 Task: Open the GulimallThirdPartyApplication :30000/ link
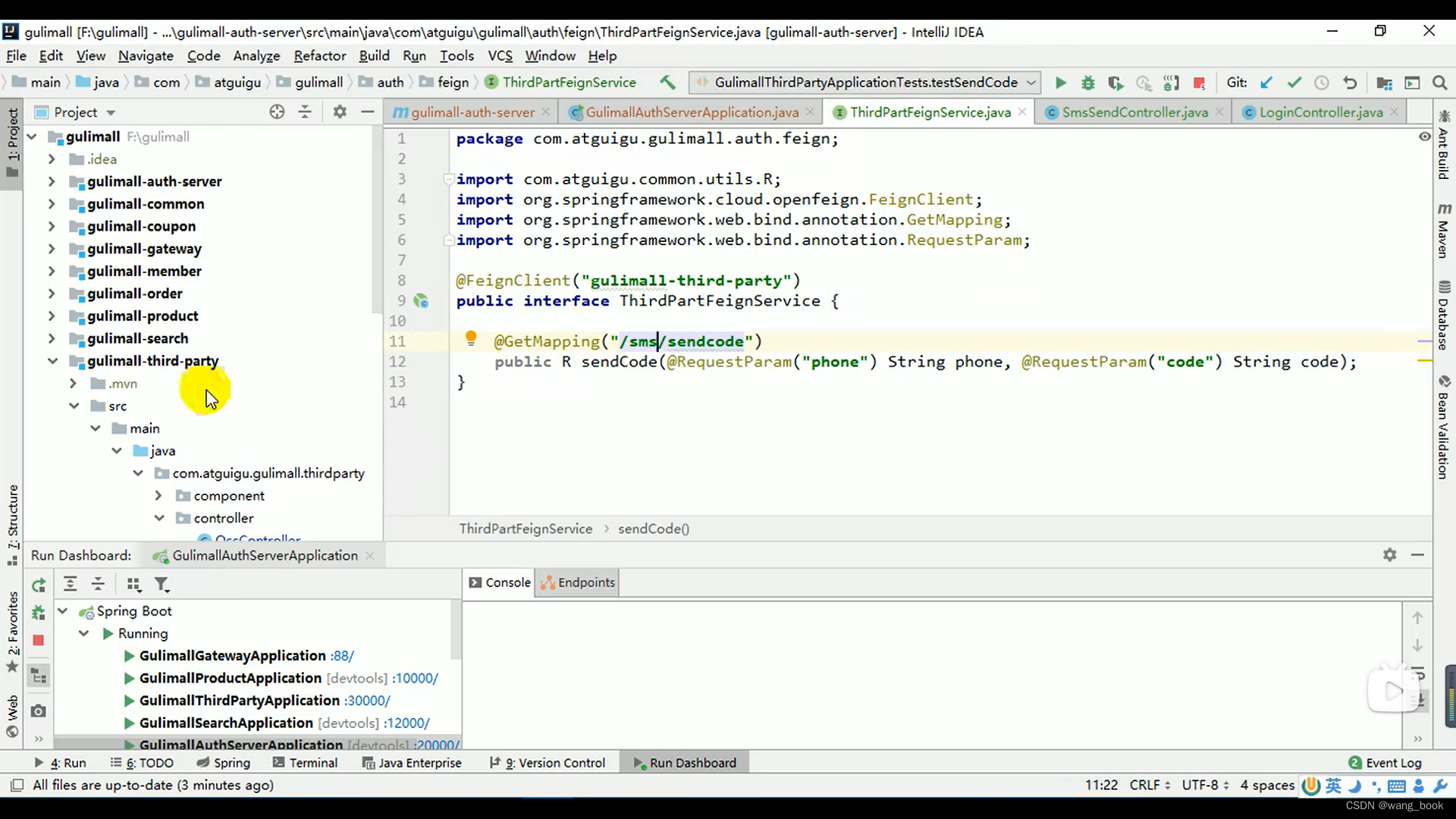pyautogui.click(x=367, y=701)
